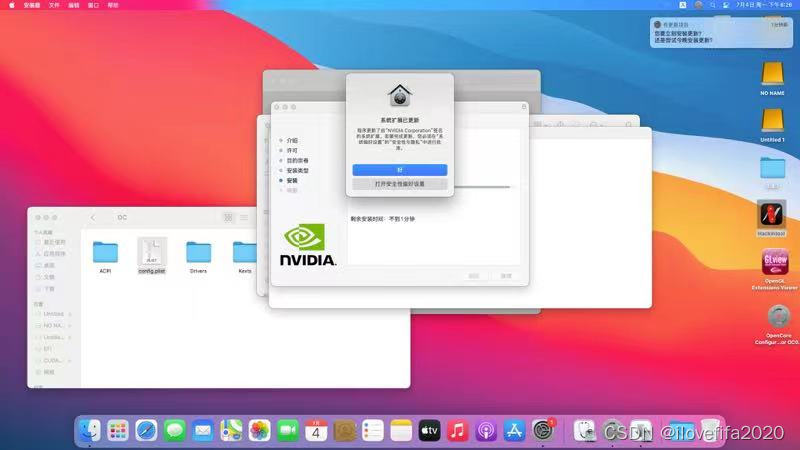
Task: Select the NO NAME drive on desktop
Action: 772,79
